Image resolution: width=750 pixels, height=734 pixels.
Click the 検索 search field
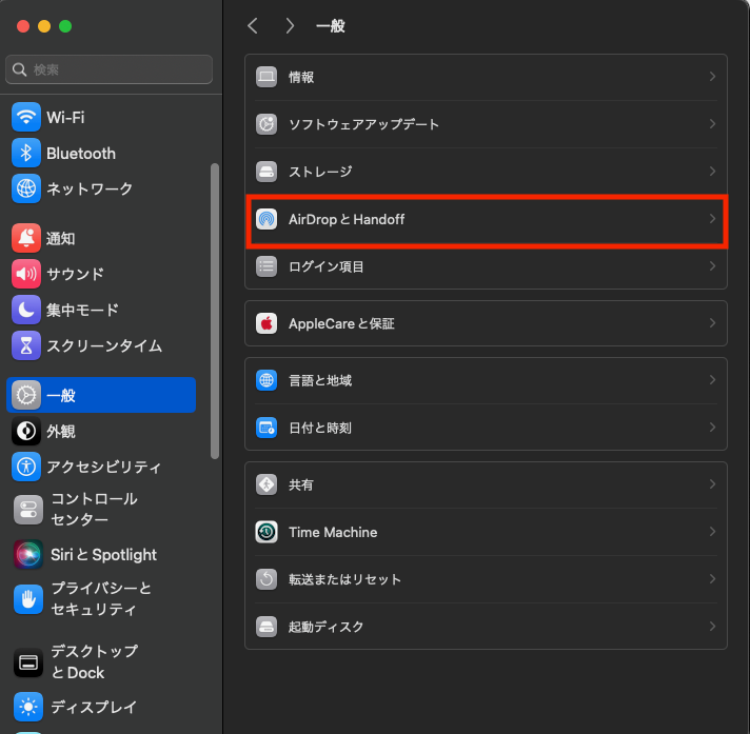tap(109, 69)
